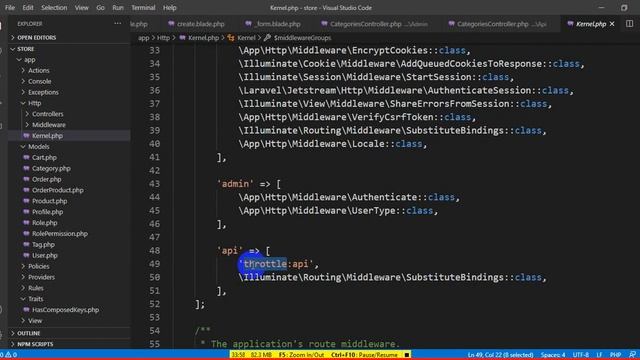Expand the Actions folder
This screenshot has height=360, width=640.
pyautogui.click(x=39, y=71)
